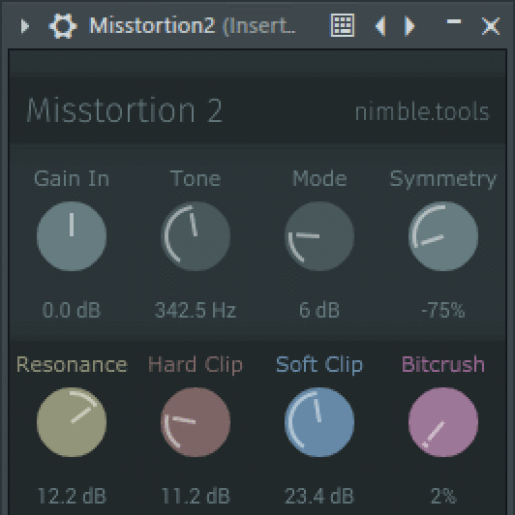Click the 2% bitcrush value

coord(443,496)
